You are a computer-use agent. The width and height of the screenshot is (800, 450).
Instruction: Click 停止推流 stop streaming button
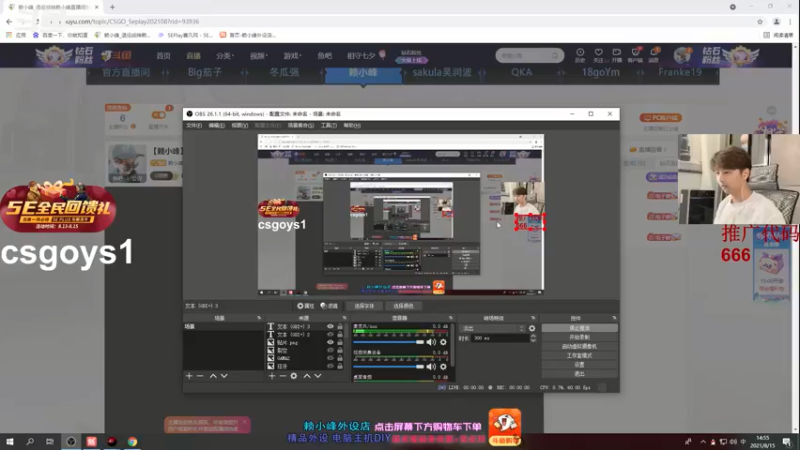pyautogui.click(x=580, y=328)
